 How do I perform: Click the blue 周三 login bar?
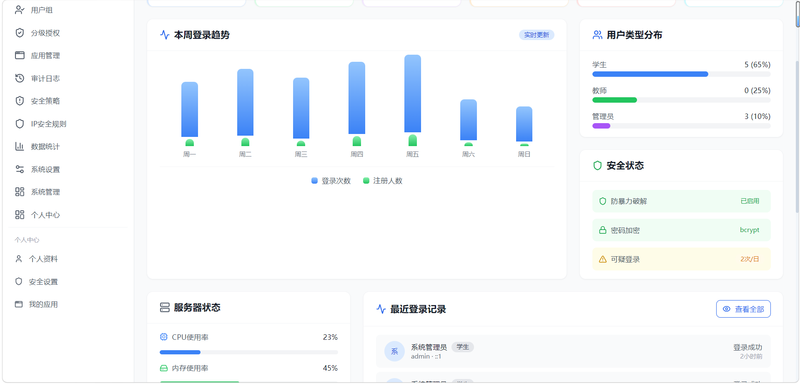tap(301, 108)
